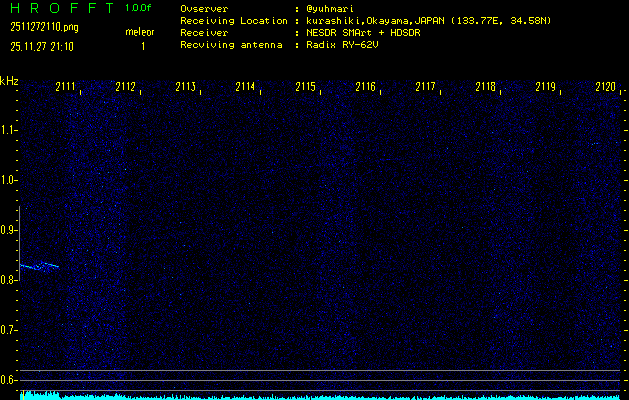
Task: Select the 2120 time marker
Action: 606,87
